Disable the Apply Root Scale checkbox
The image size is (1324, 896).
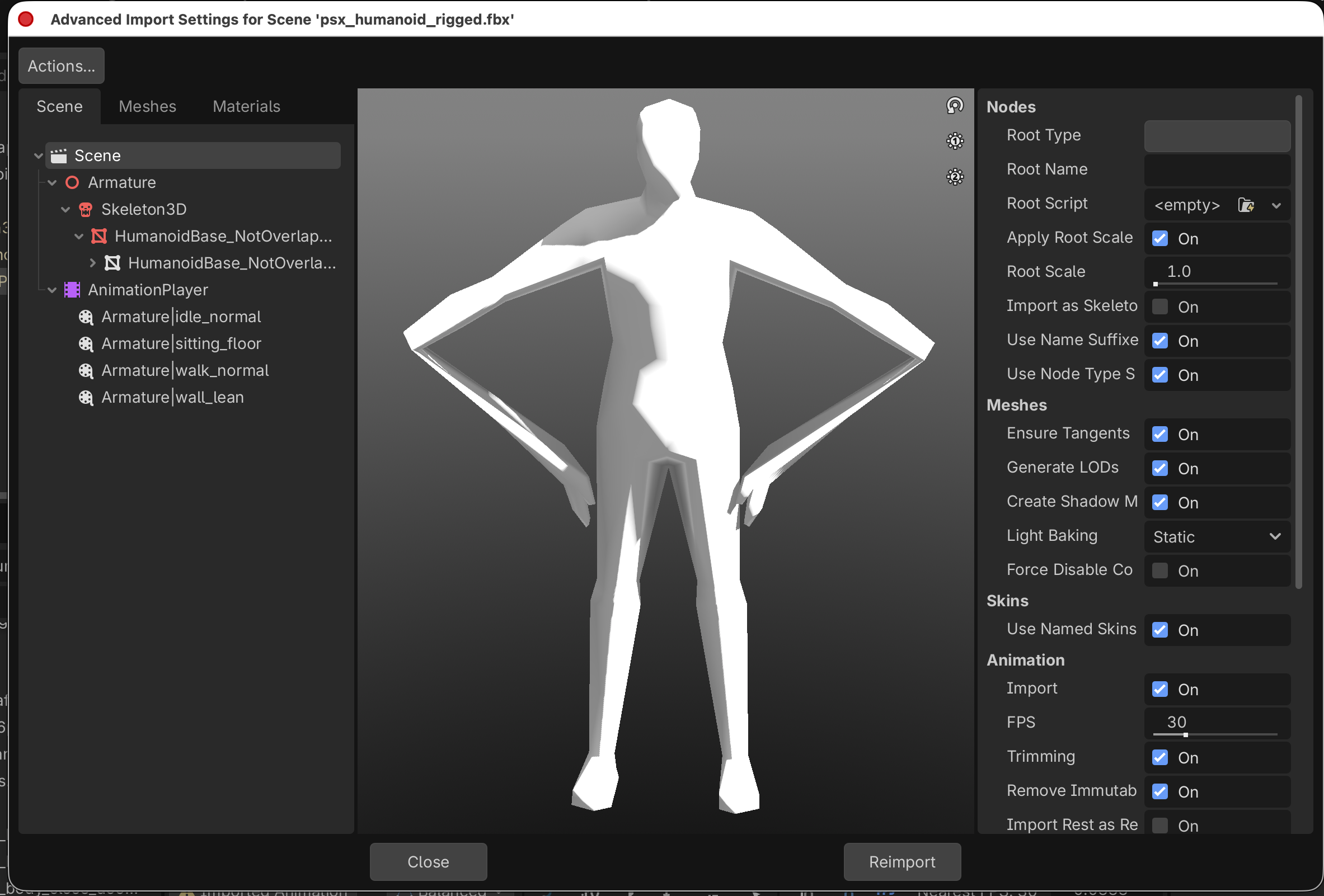click(x=1160, y=238)
